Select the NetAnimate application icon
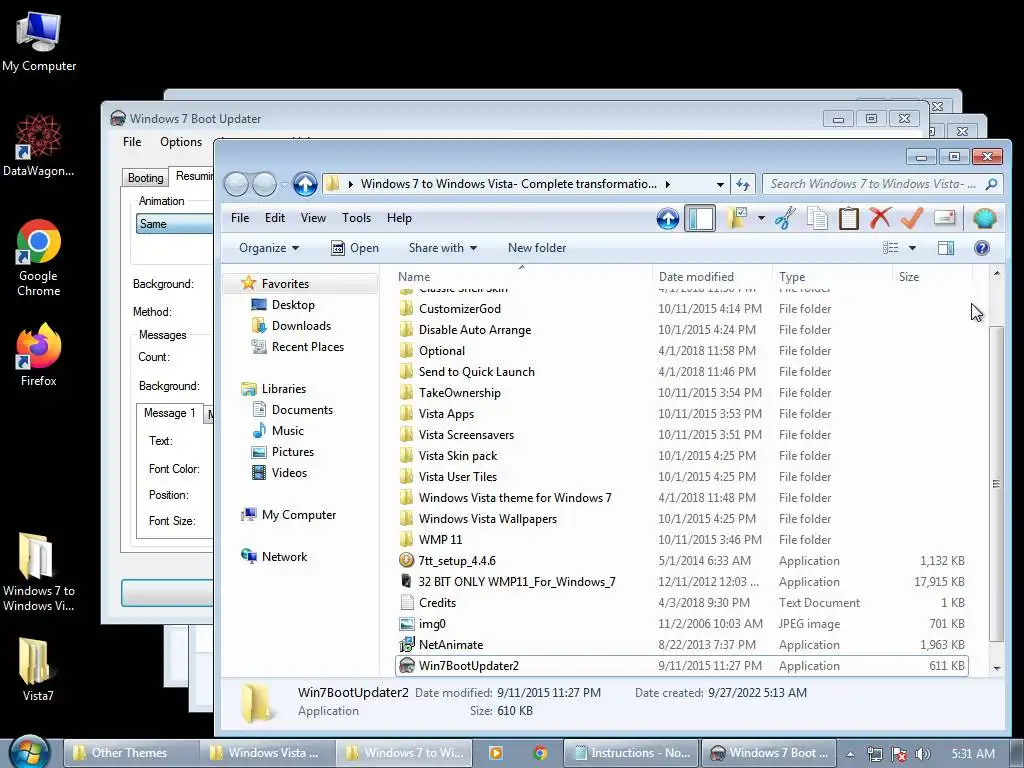This screenshot has width=1024, height=768. (406, 645)
